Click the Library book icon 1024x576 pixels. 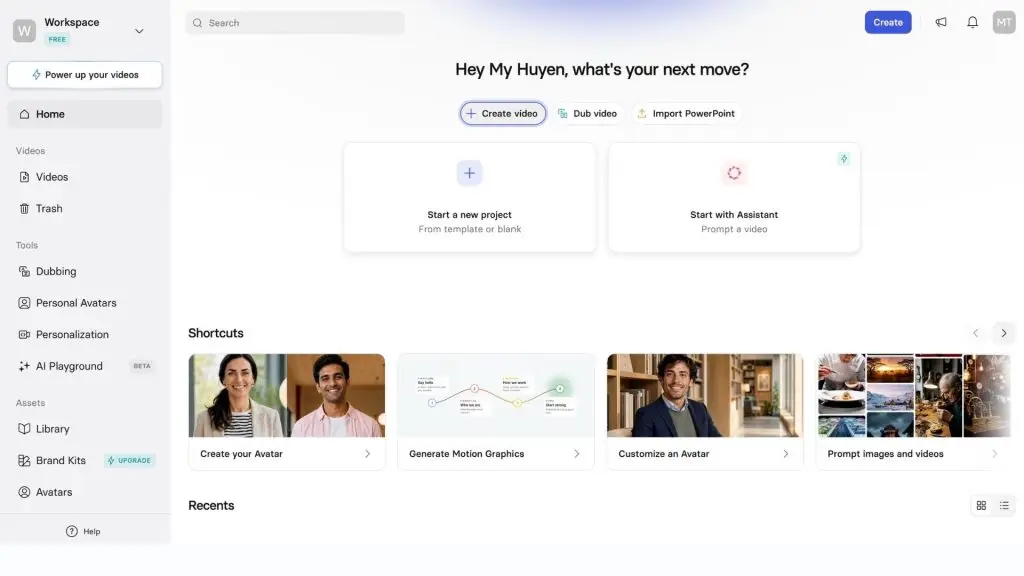tap(24, 429)
